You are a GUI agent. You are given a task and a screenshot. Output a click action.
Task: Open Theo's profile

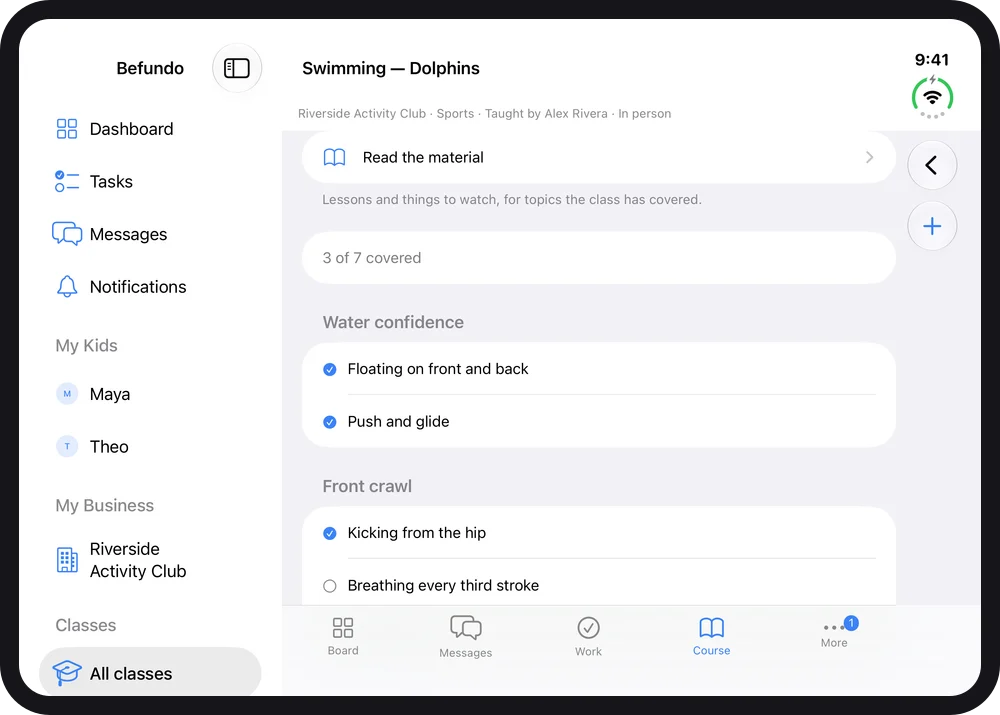pyautogui.click(x=108, y=446)
